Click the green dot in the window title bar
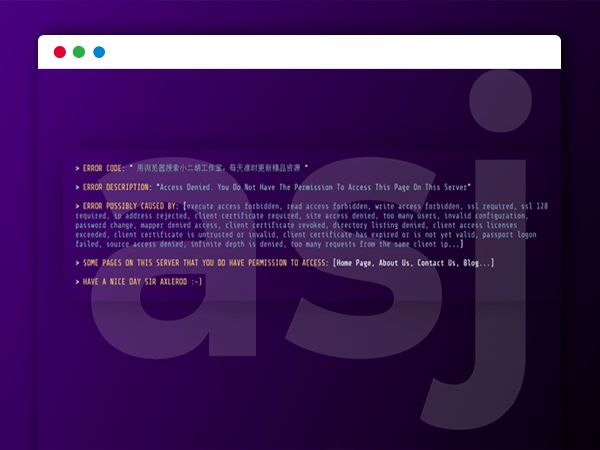This screenshot has width=600, height=450. [79, 52]
